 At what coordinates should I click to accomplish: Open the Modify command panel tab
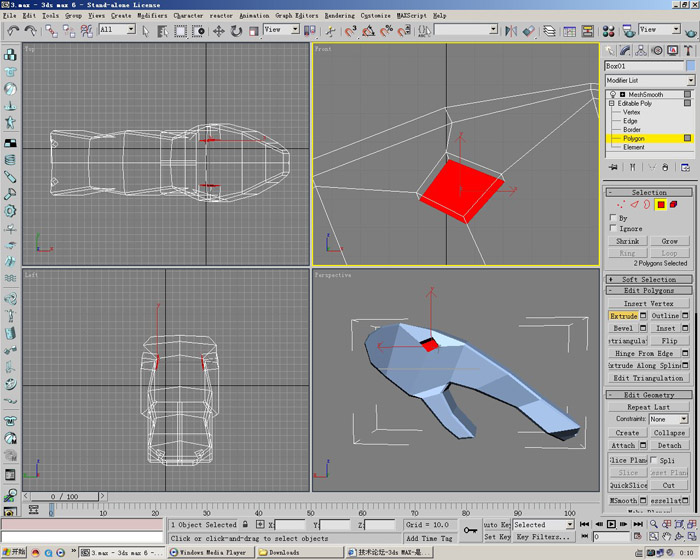pyautogui.click(x=625, y=50)
